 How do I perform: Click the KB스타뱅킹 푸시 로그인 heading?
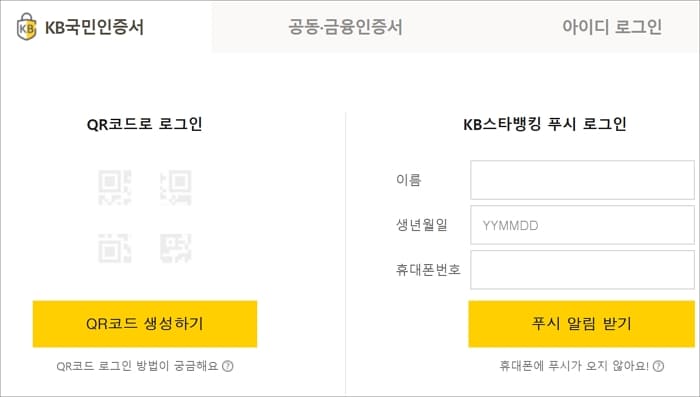pyautogui.click(x=545, y=124)
